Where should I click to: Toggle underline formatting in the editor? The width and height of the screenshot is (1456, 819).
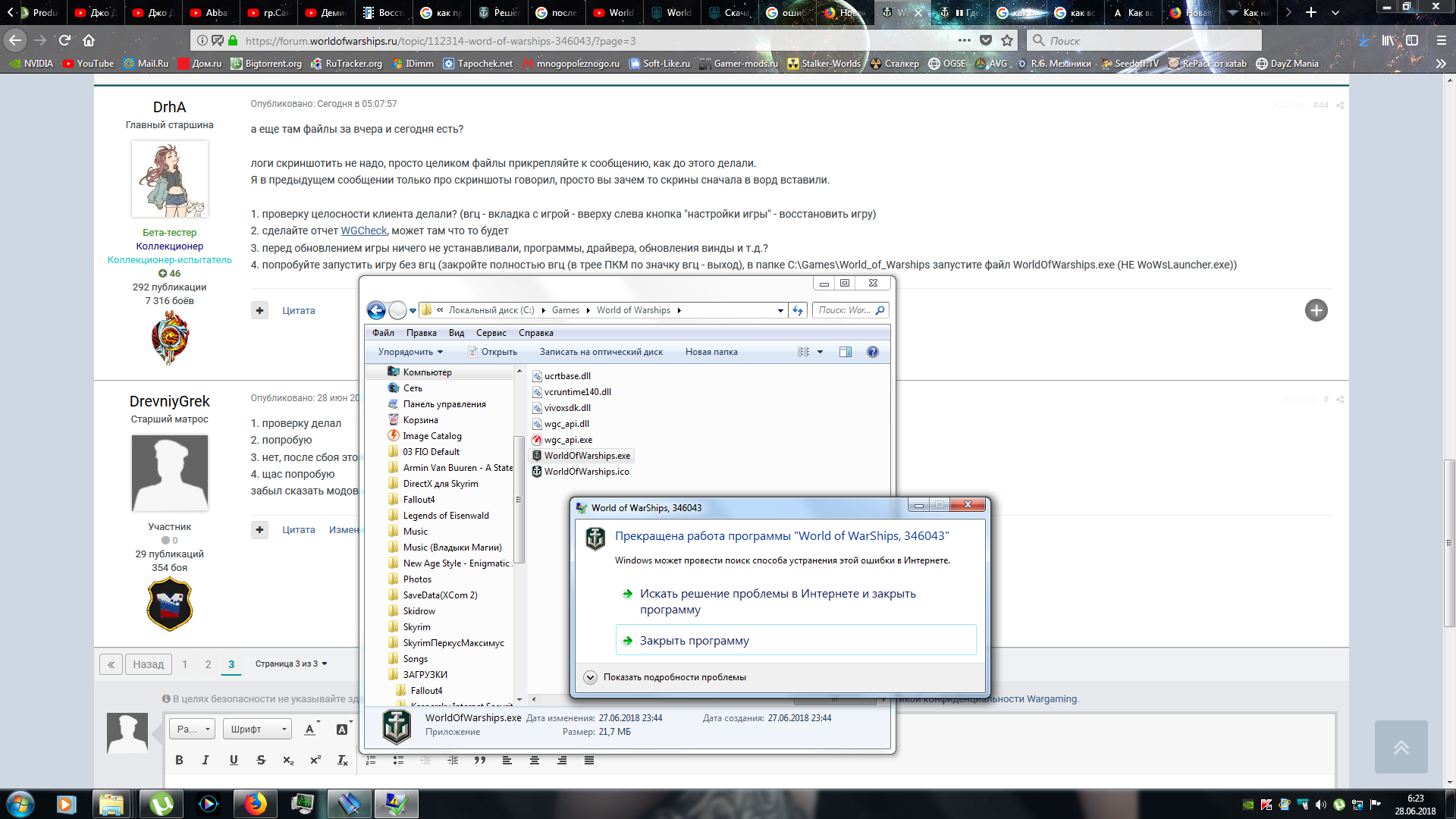(234, 760)
